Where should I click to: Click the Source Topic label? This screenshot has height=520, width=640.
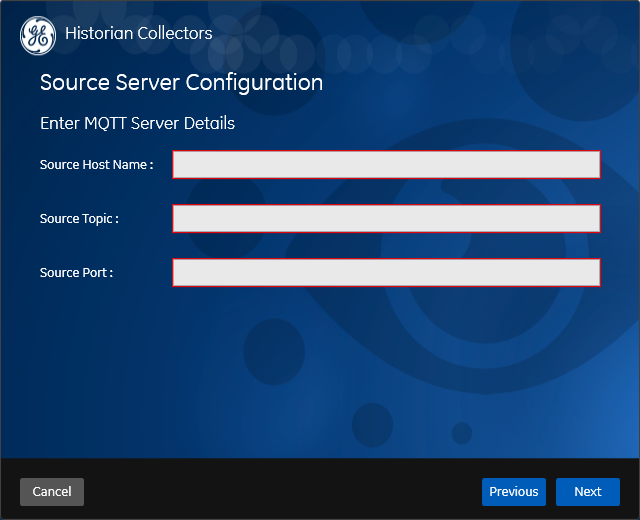point(80,219)
